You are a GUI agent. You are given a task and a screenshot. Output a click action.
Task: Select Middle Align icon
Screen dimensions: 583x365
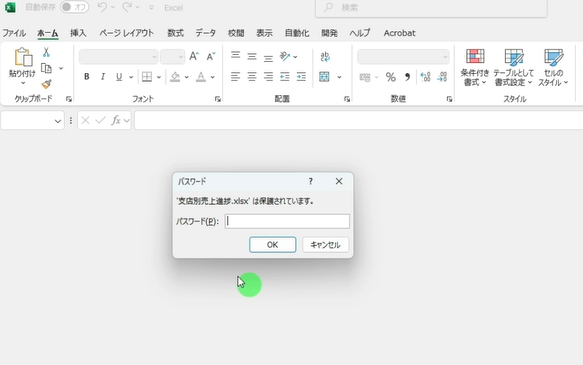(252, 56)
